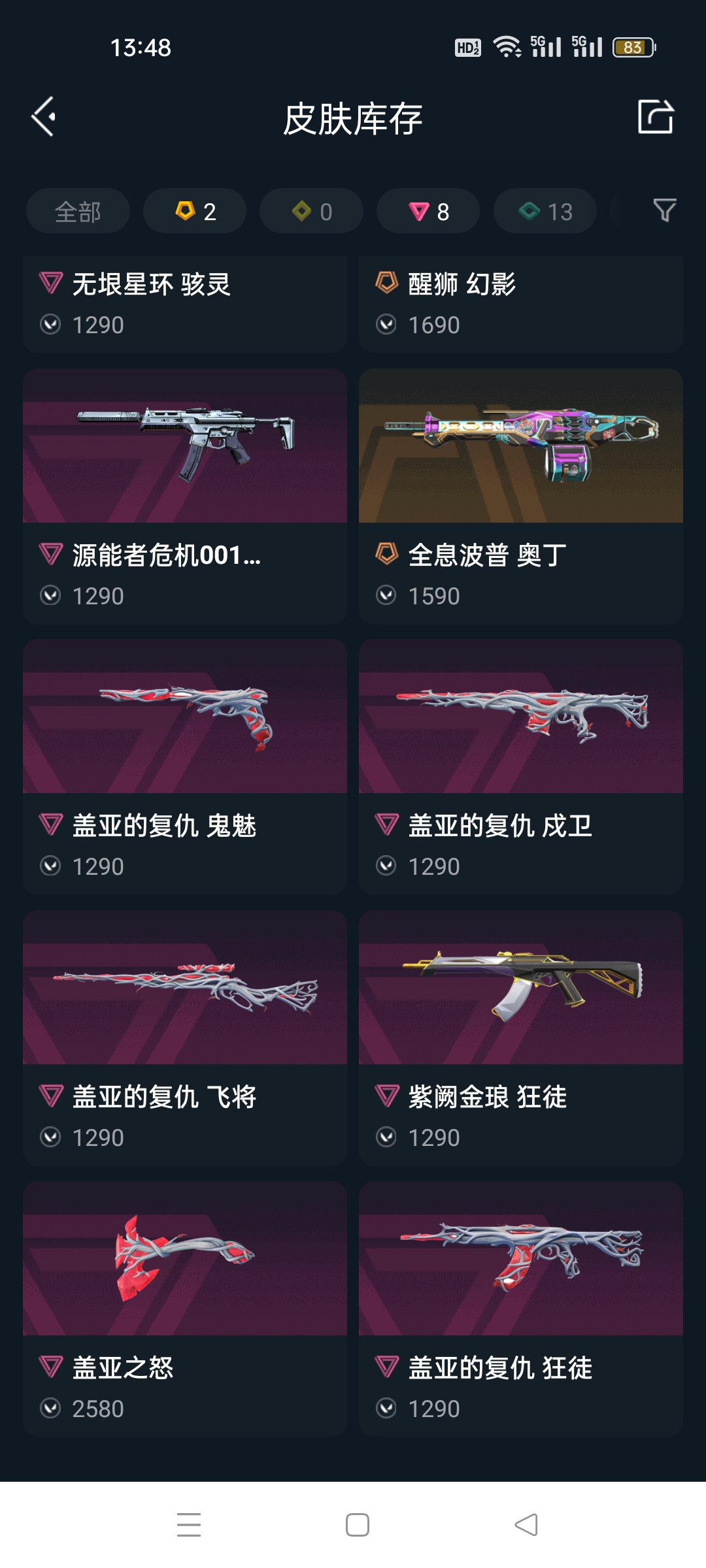Tap the Android back triangle icon

pyautogui.click(x=526, y=1524)
